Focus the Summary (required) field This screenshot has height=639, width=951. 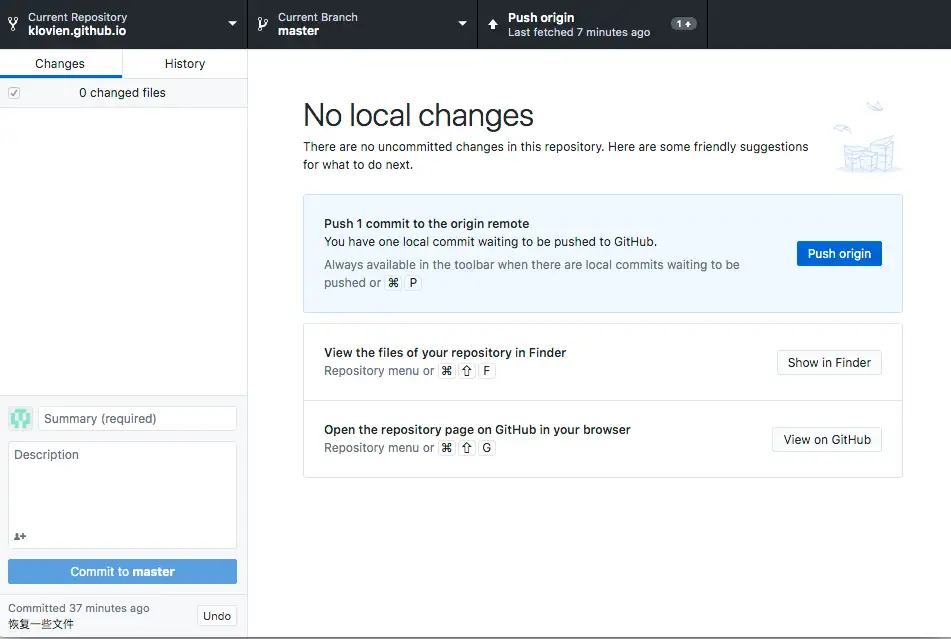(137, 419)
